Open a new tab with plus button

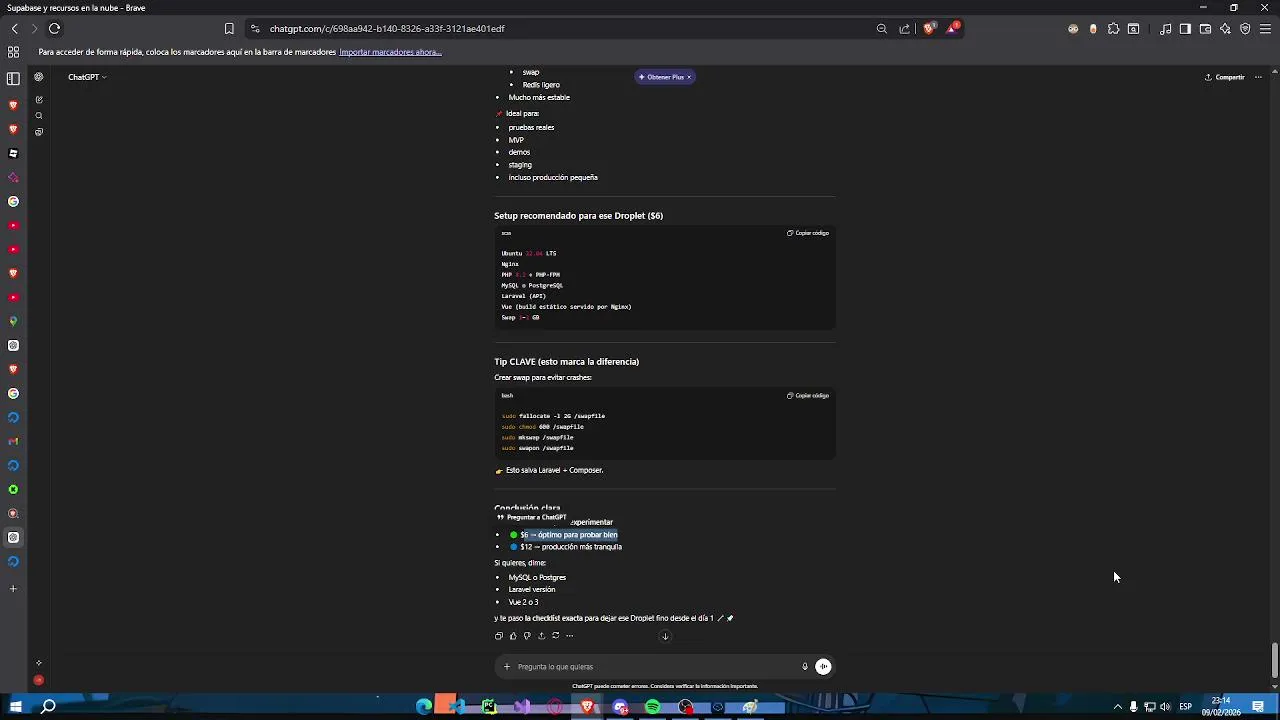[x=13, y=589]
